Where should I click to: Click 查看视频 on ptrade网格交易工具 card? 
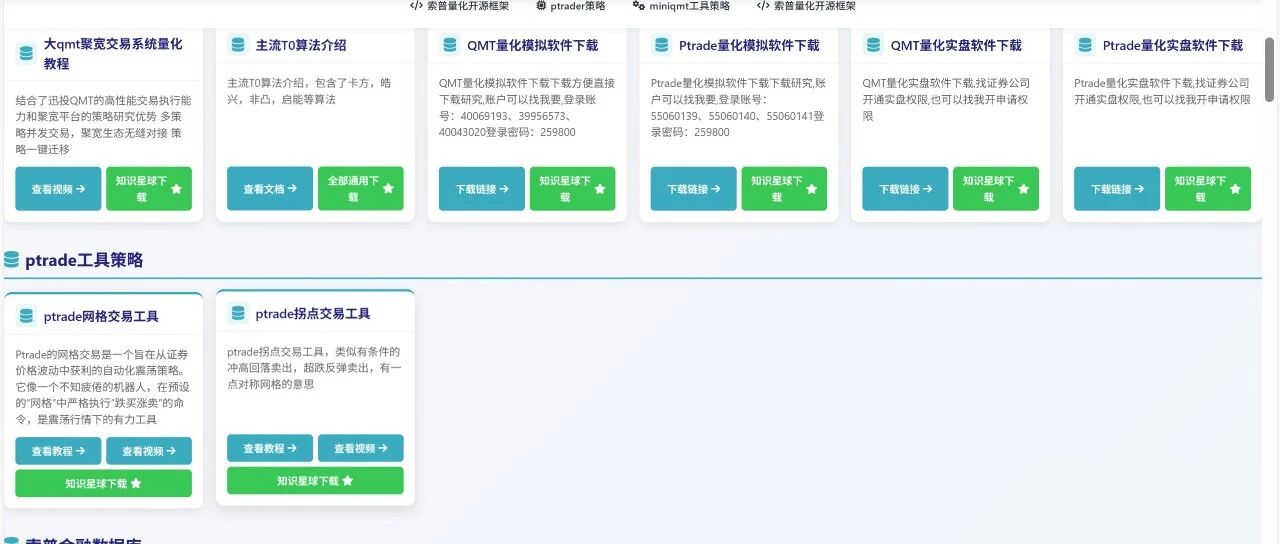pos(148,451)
